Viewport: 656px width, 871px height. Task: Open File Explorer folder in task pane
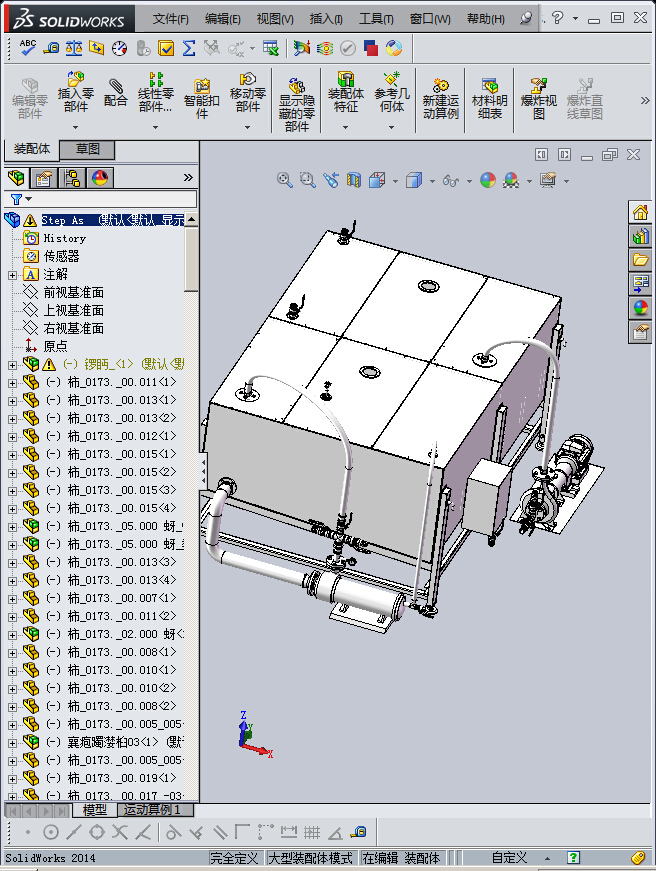coord(640,259)
